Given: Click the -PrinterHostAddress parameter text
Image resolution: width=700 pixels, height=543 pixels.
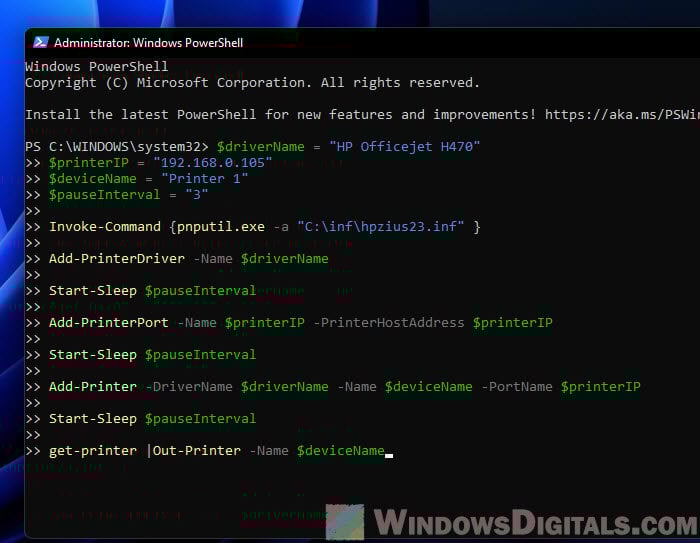Looking at the screenshot, I should point(388,323).
